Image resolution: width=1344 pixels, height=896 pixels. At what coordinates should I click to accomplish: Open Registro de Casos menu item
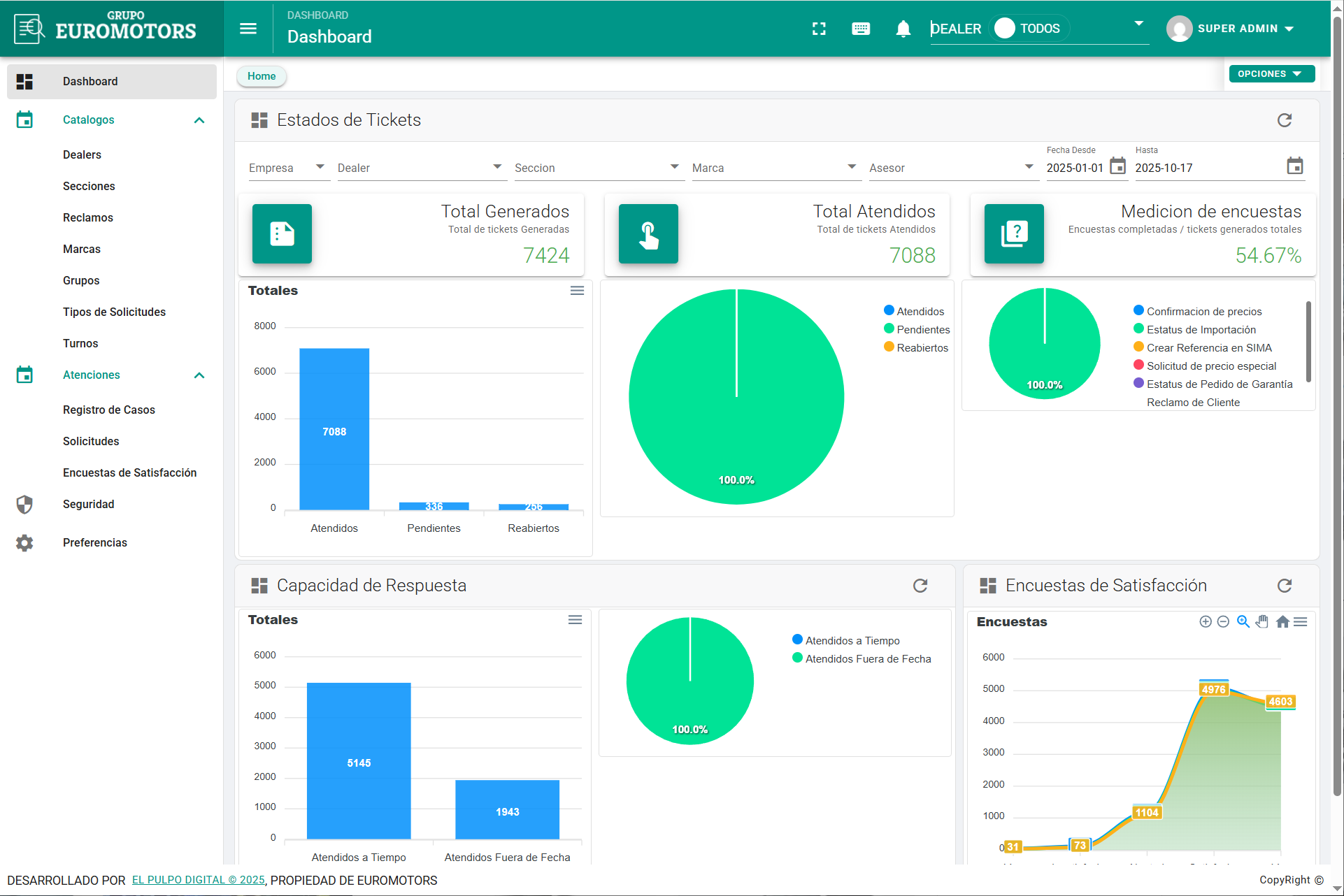pyautogui.click(x=109, y=410)
